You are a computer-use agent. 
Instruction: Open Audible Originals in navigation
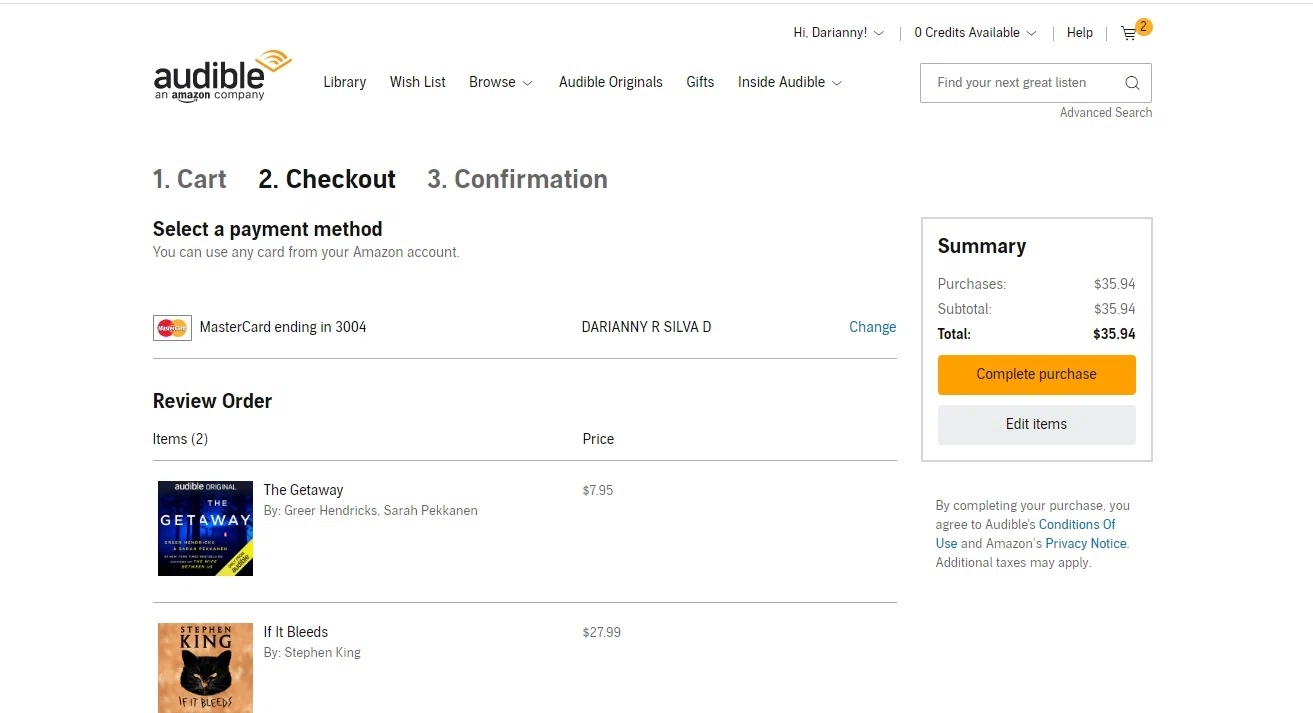610,82
